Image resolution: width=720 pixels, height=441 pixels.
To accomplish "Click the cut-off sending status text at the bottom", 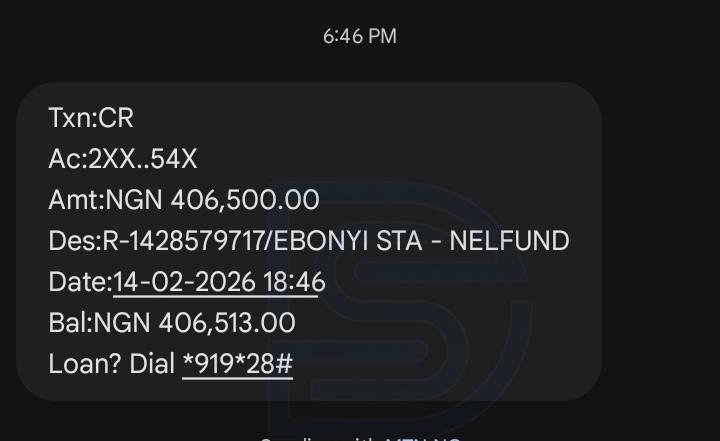I will click(360, 437).
